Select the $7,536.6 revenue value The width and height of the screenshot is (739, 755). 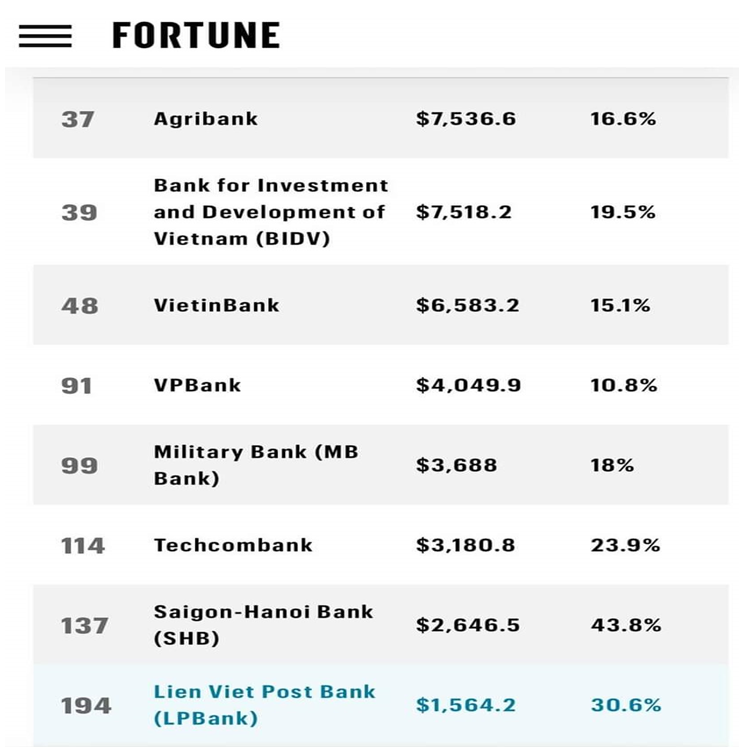click(466, 119)
